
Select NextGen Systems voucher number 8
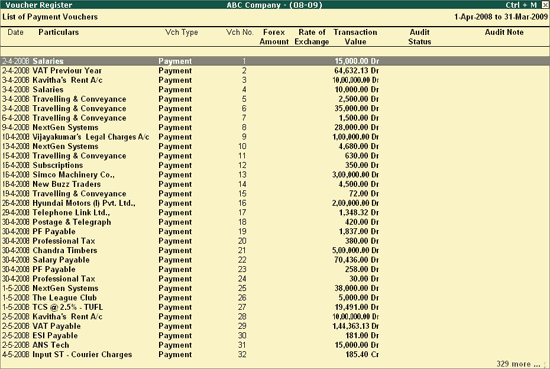(275, 127)
